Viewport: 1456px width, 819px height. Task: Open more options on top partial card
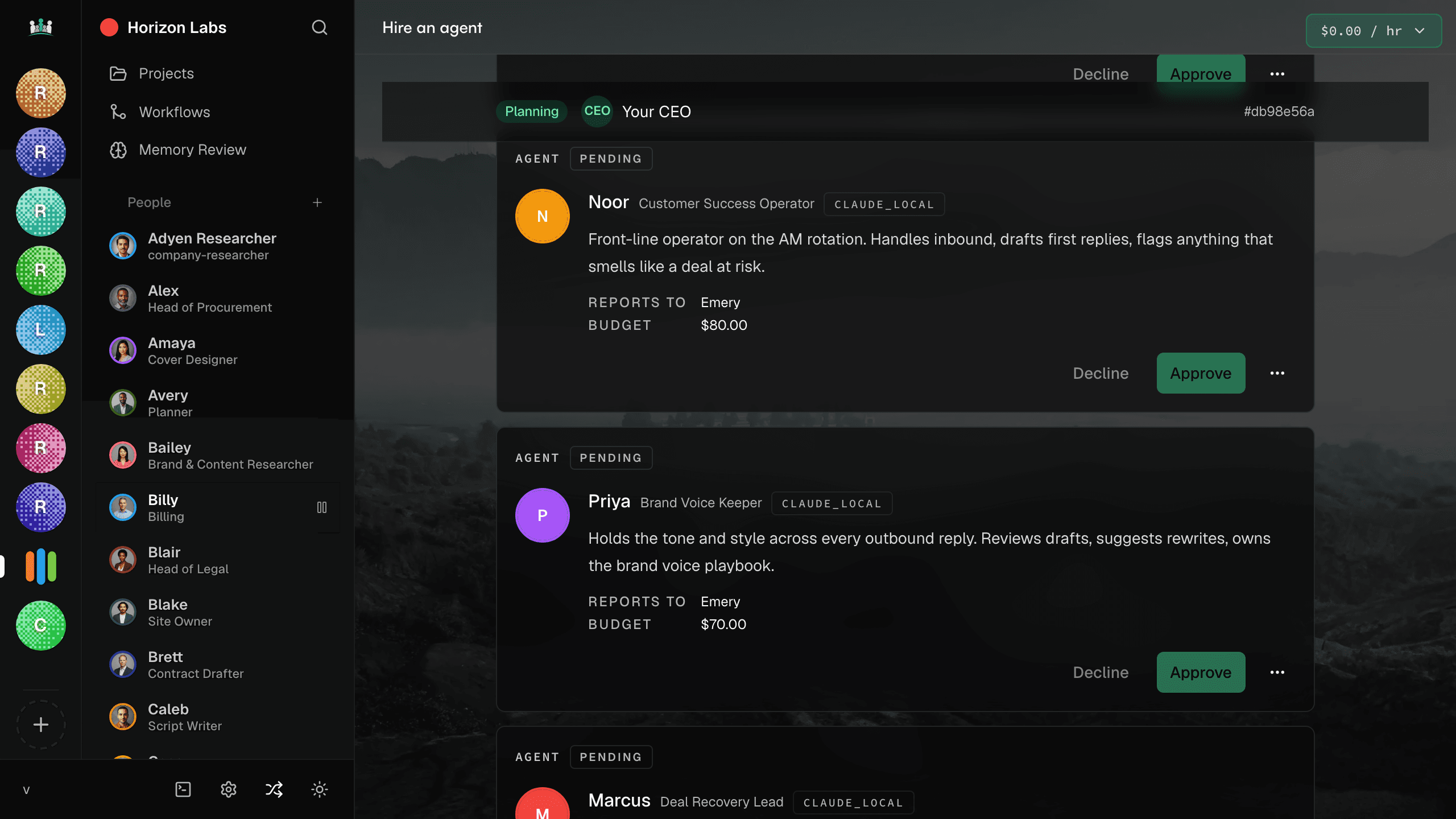click(1277, 74)
